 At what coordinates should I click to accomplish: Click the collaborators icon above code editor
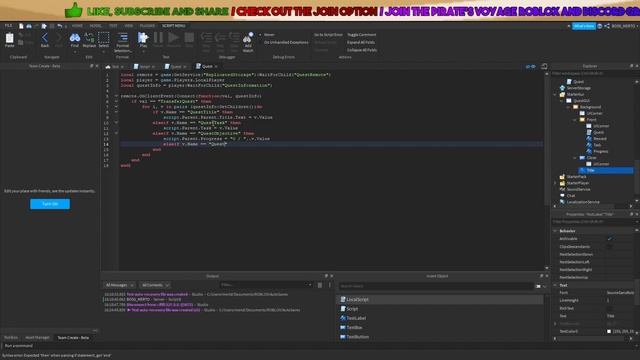tap(531, 67)
